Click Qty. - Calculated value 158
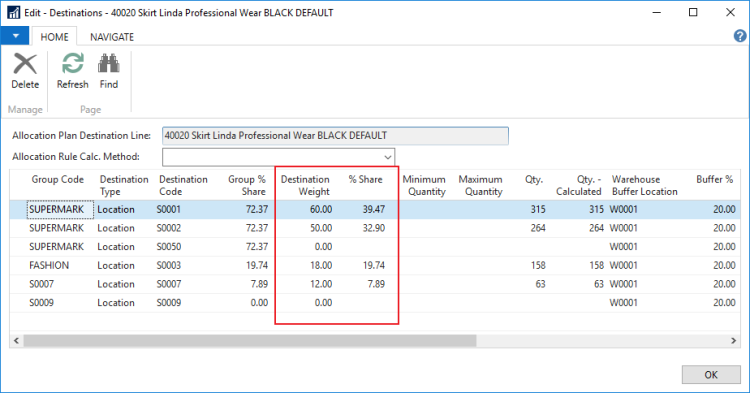 pos(596,265)
